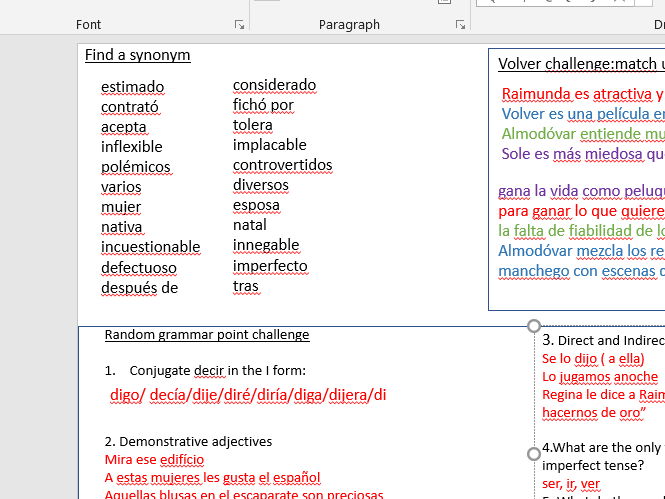The height and width of the screenshot is (499, 665).
Task: Click the word 'incuestionable'
Action: tap(151, 247)
